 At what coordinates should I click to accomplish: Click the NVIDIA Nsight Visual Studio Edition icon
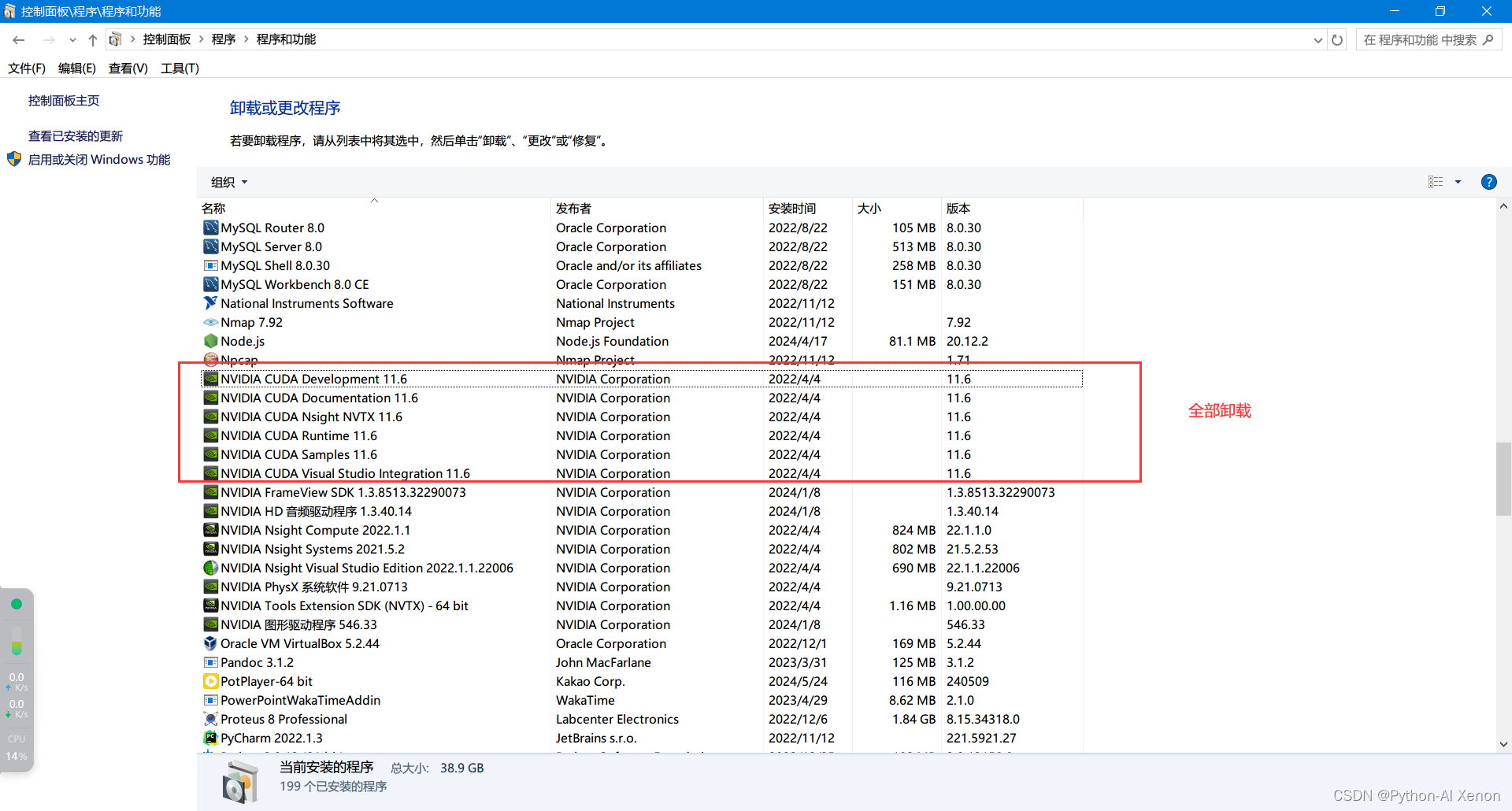click(x=210, y=568)
